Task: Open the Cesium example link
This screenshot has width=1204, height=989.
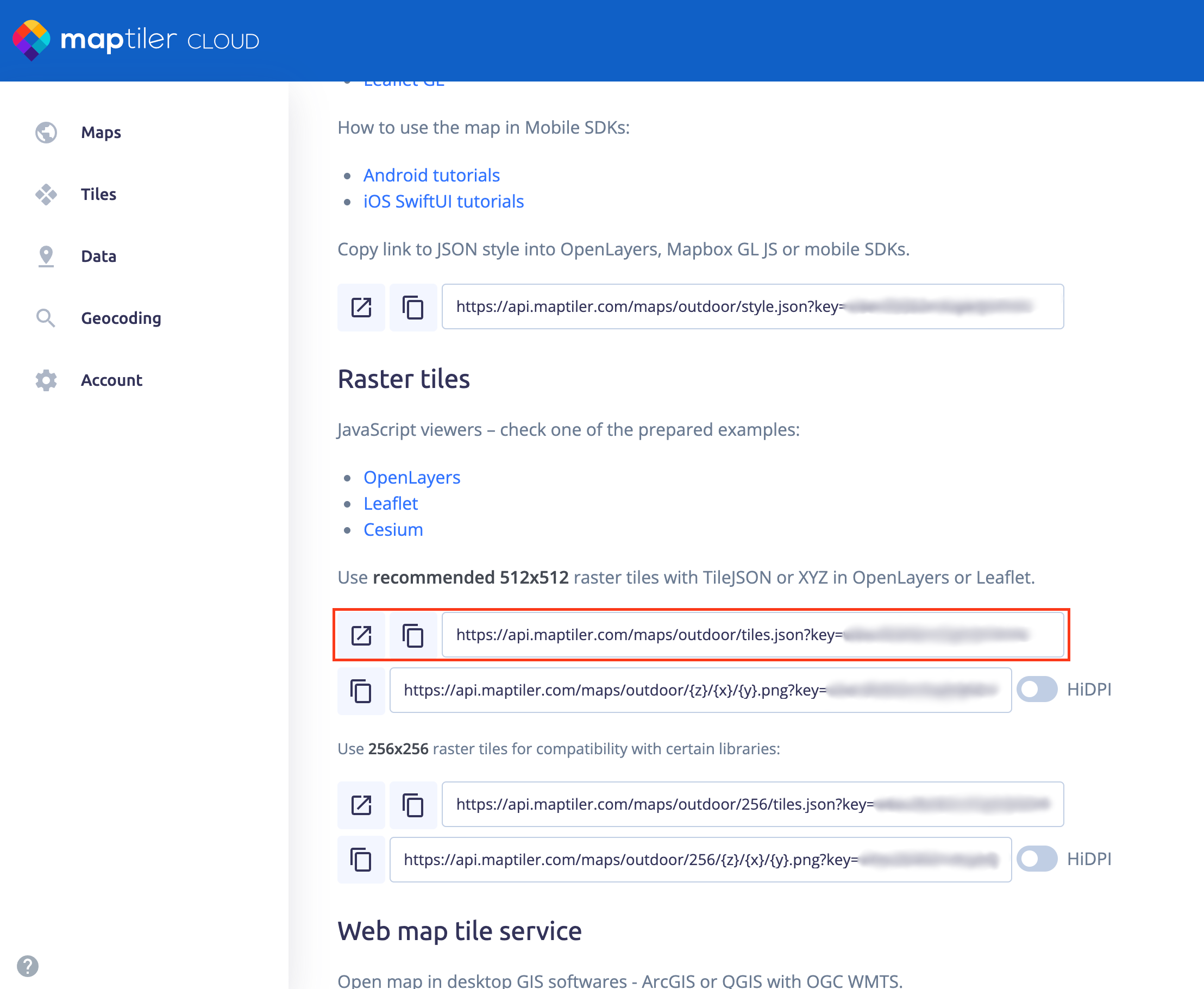Action: [393, 530]
